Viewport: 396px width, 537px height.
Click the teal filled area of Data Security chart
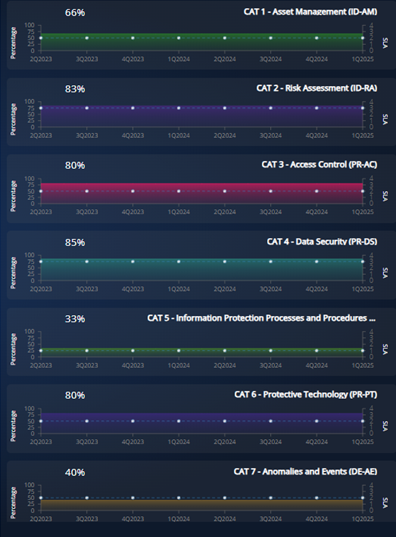[x=201, y=271]
